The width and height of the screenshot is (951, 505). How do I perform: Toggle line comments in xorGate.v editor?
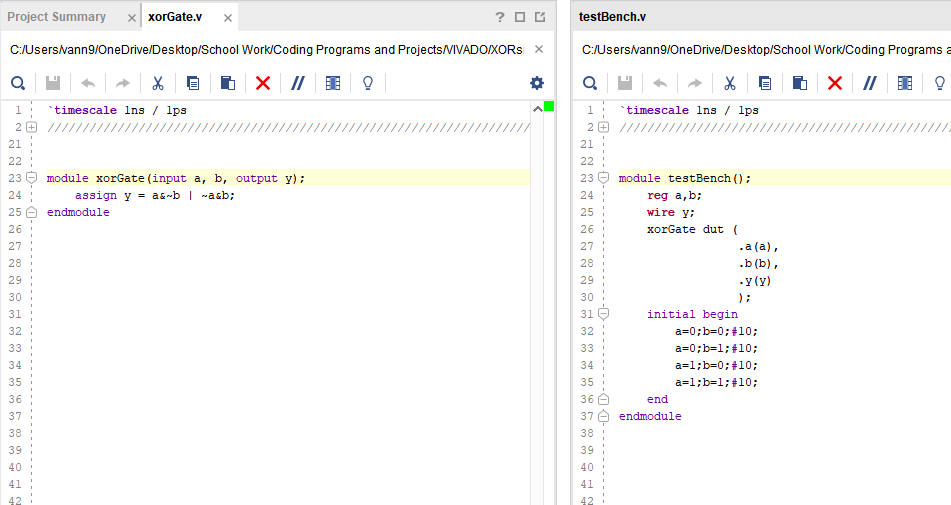click(x=297, y=83)
